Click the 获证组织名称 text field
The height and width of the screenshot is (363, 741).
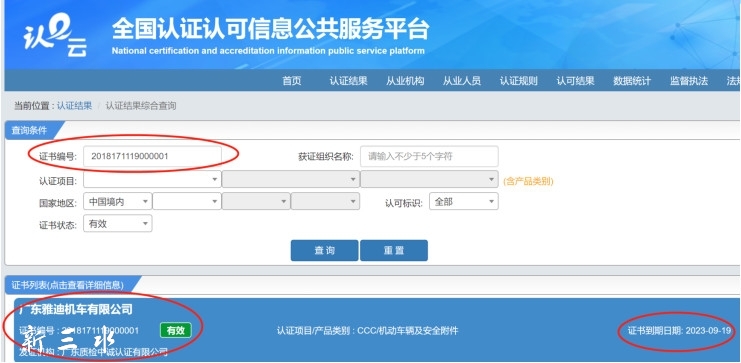click(429, 156)
